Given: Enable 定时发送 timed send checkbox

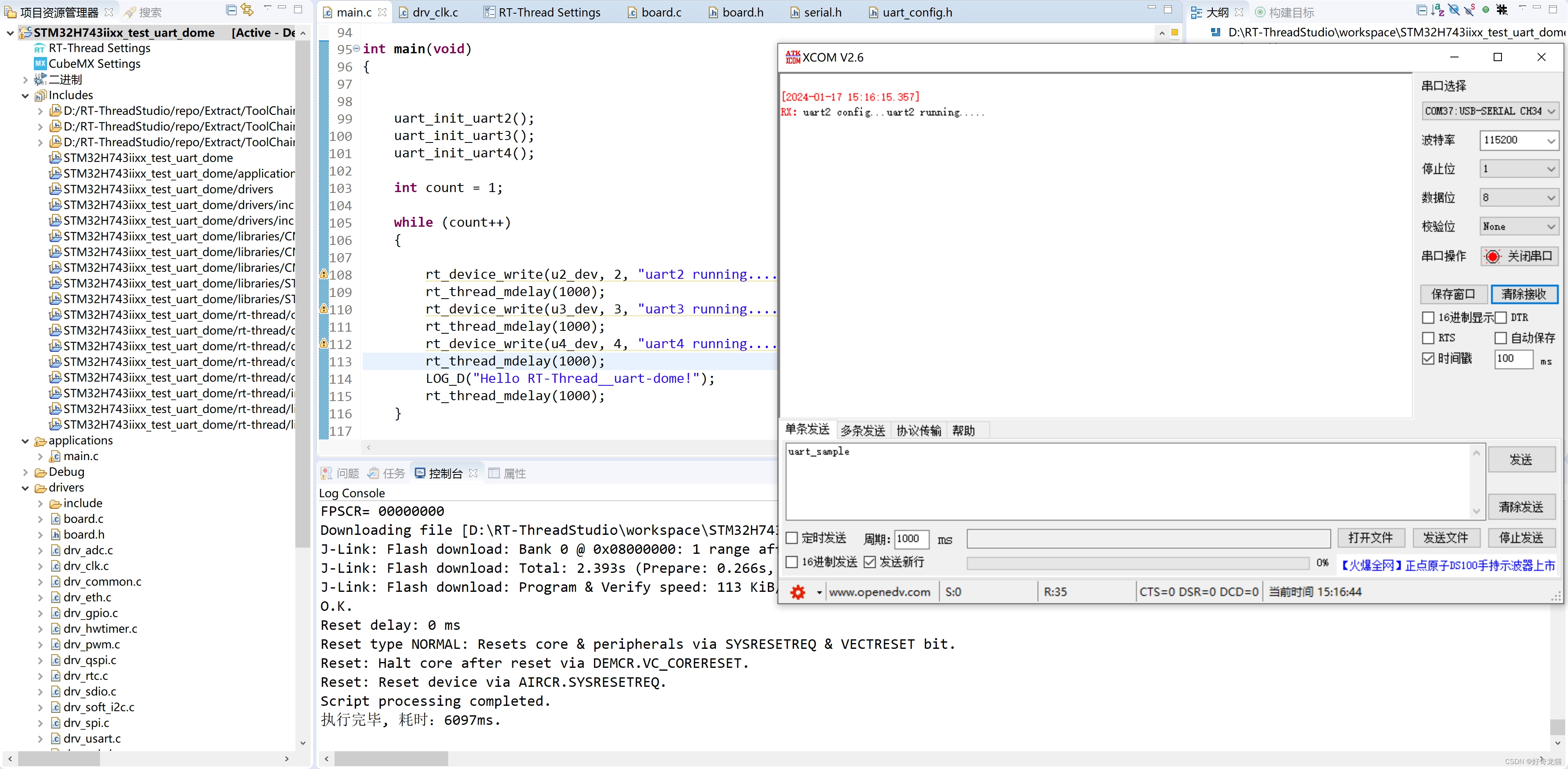Looking at the screenshot, I should click(x=792, y=538).
